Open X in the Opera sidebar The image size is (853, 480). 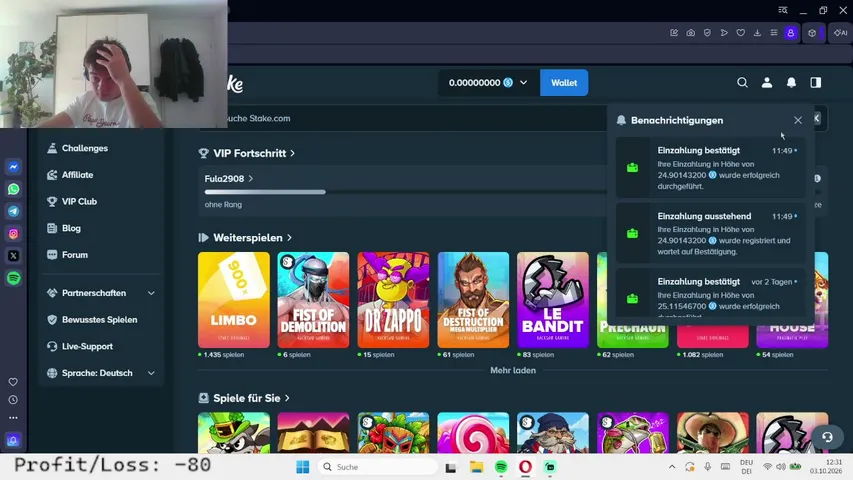click(14, 256)
